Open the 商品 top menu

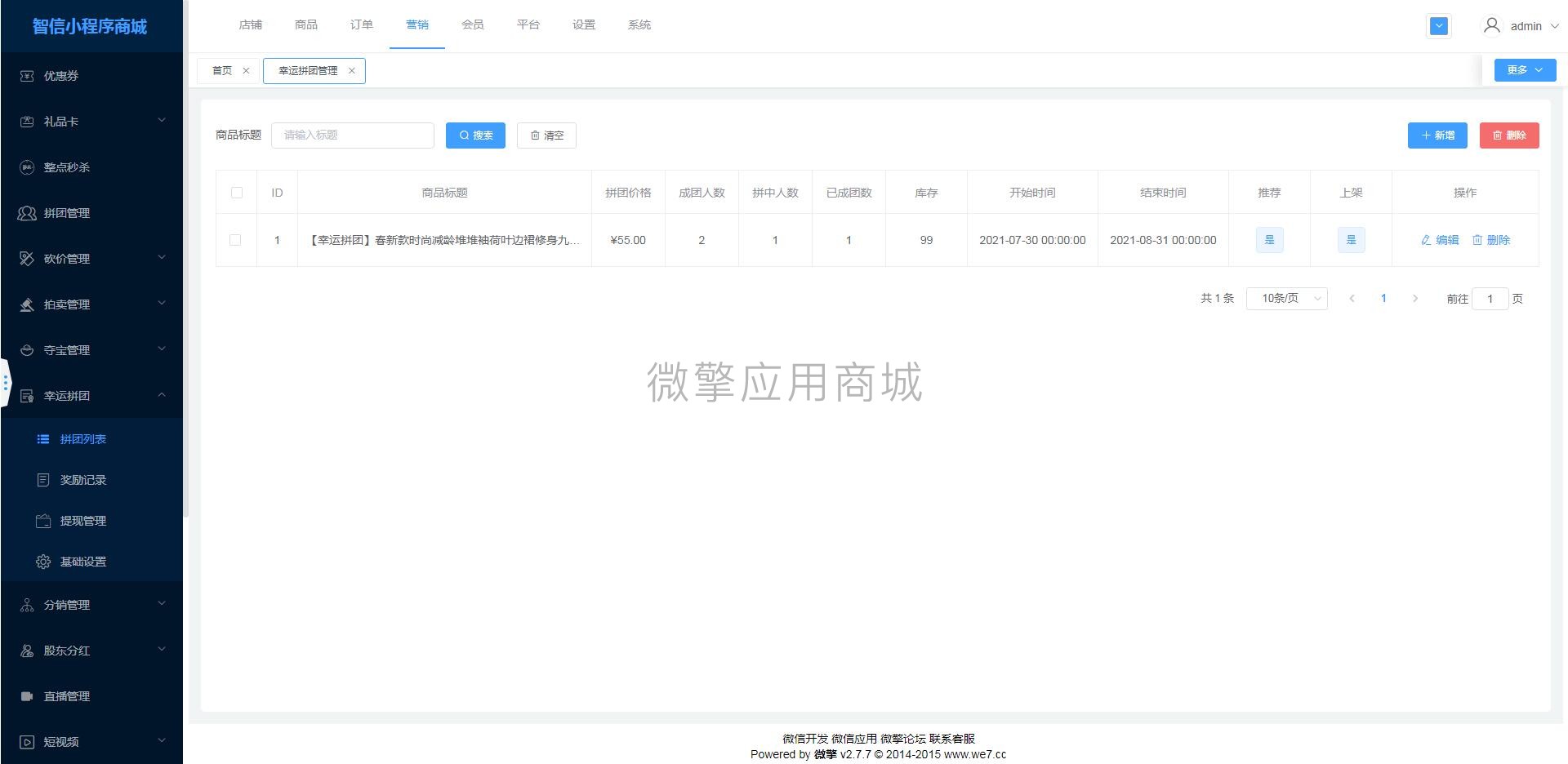click(306, 25)
